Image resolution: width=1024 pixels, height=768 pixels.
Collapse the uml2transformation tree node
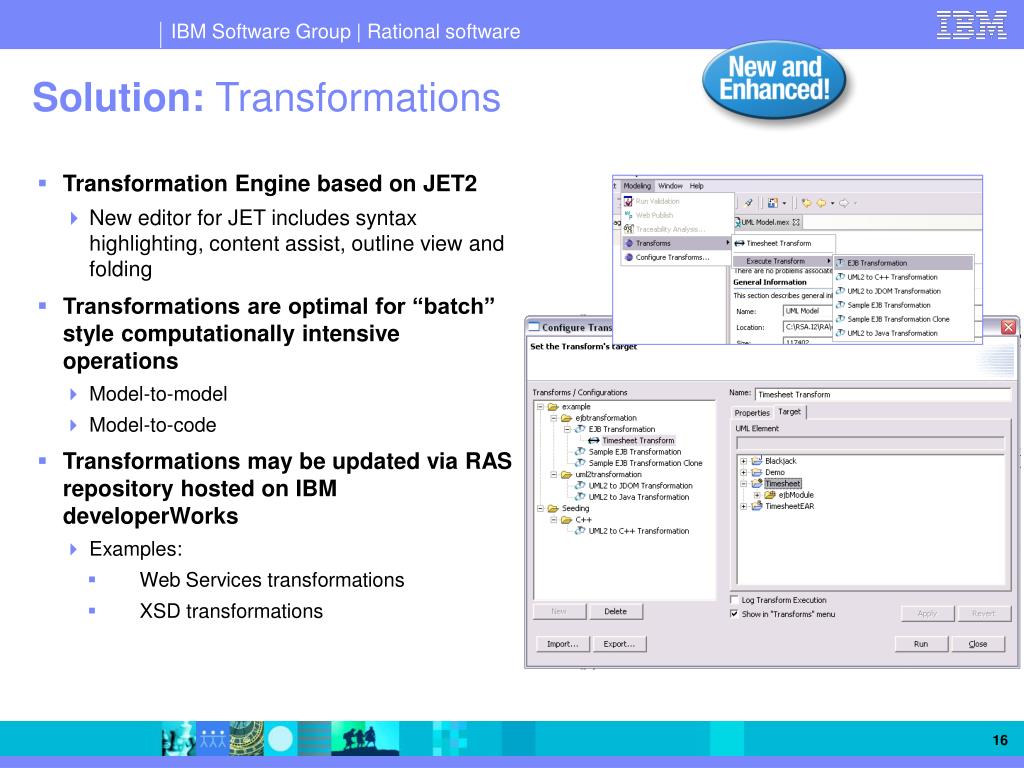(554, 475)
